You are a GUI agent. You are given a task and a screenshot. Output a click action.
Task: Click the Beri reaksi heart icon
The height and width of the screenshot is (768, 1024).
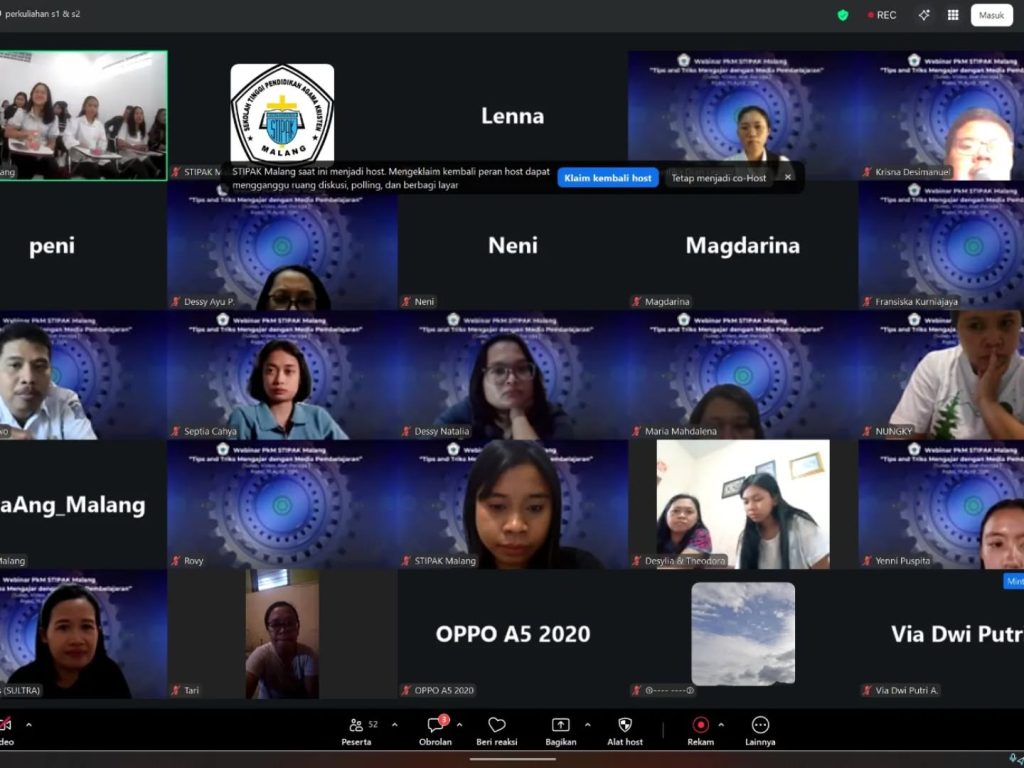pyautogui.click(x=497, y=730)
